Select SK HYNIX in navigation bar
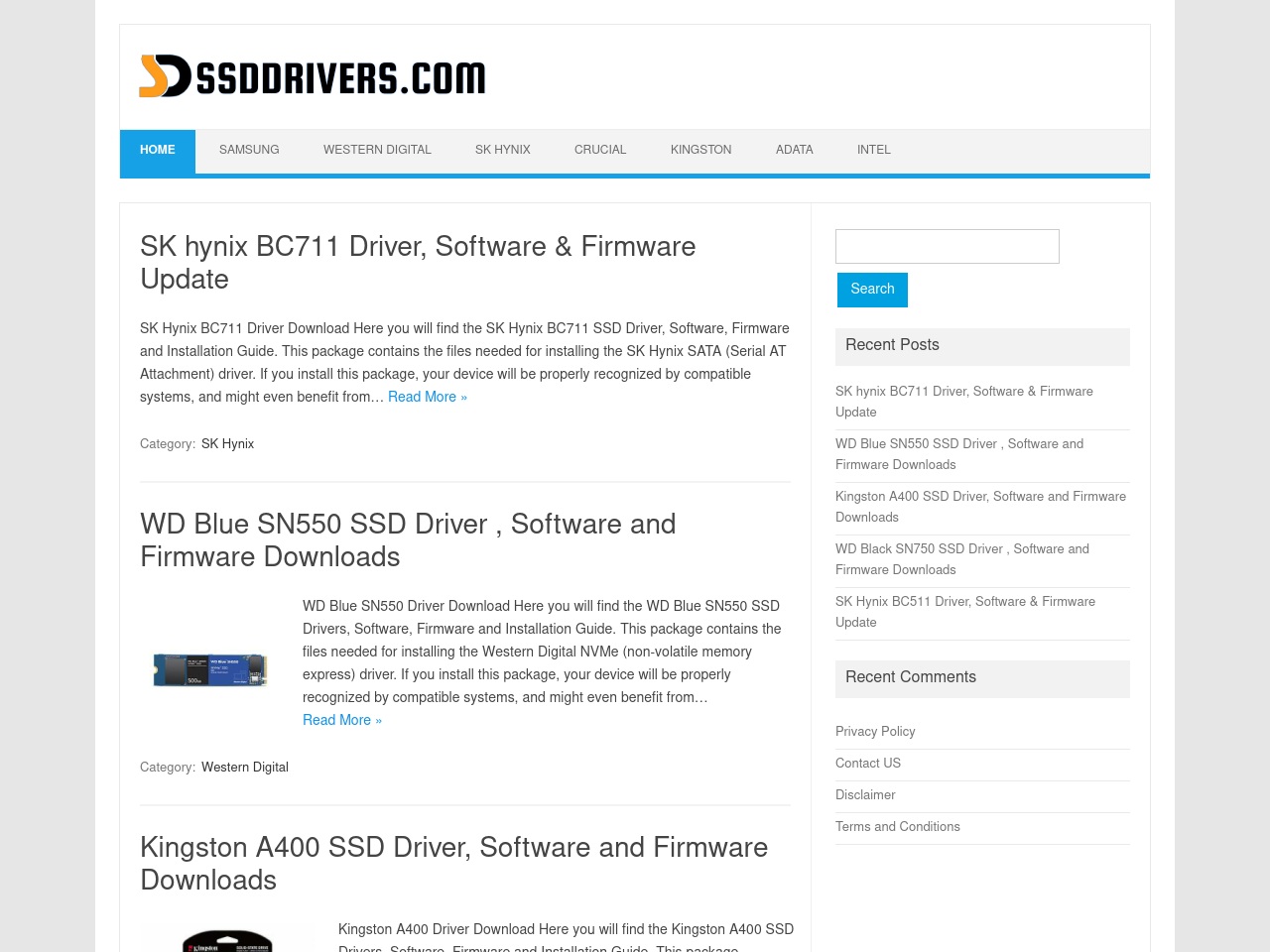This screenshot has width=1270, height=952. [503, 151]
